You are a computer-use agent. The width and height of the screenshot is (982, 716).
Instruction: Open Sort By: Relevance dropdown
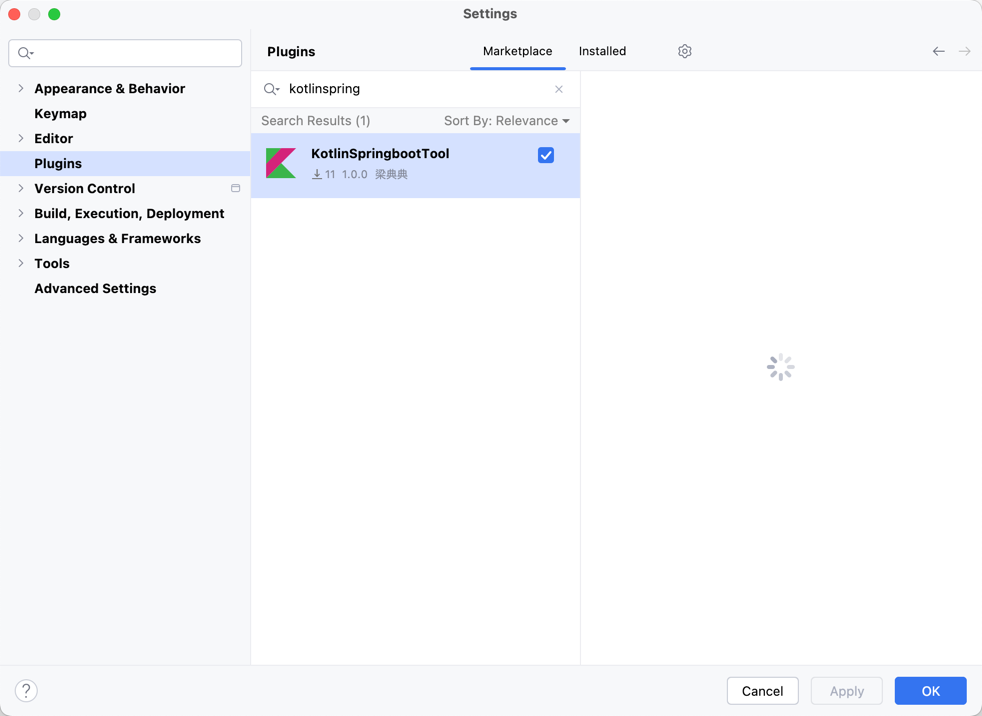click(x=507, y=121)
